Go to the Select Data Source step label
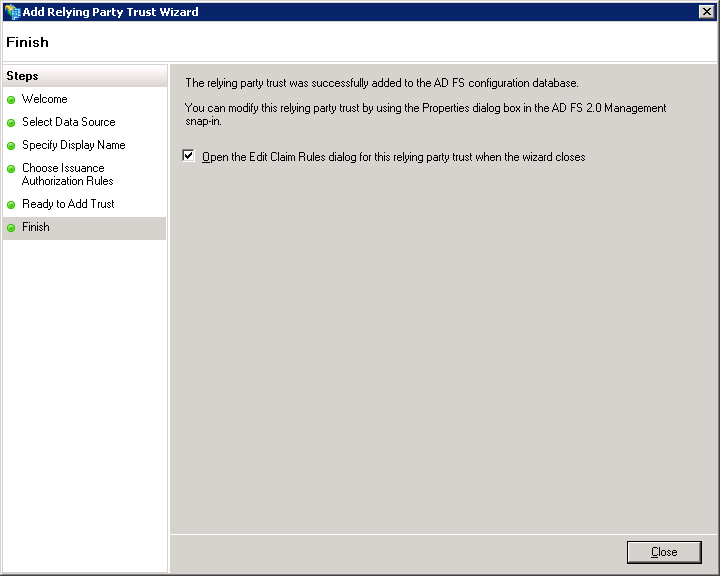The height and width of the screenshot is (576, 720). pyautogui.click(x=69, y=122)
